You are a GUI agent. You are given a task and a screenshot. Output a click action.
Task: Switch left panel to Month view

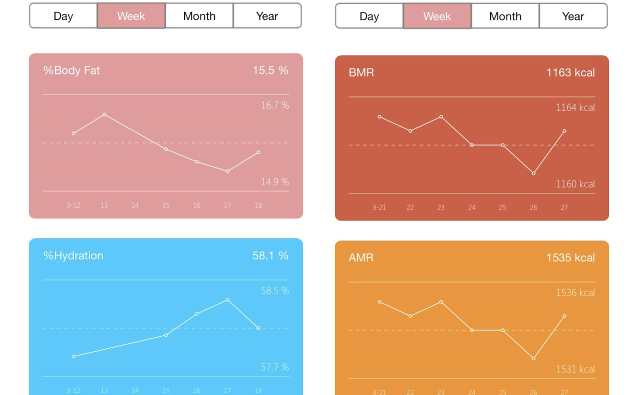tap(199, 16)
